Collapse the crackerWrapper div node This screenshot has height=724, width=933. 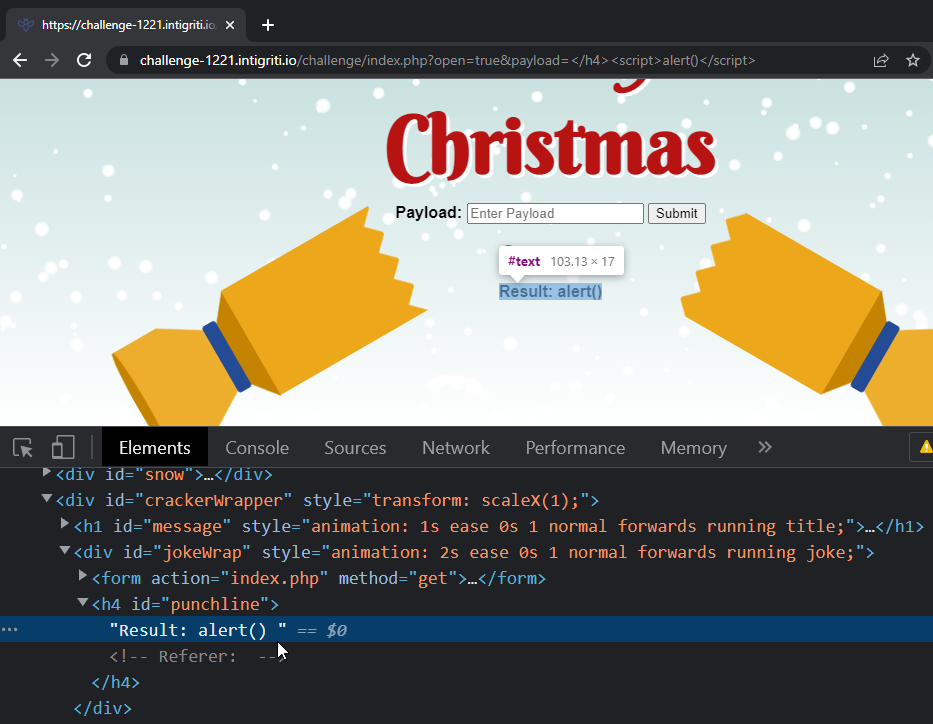[46, 499]
